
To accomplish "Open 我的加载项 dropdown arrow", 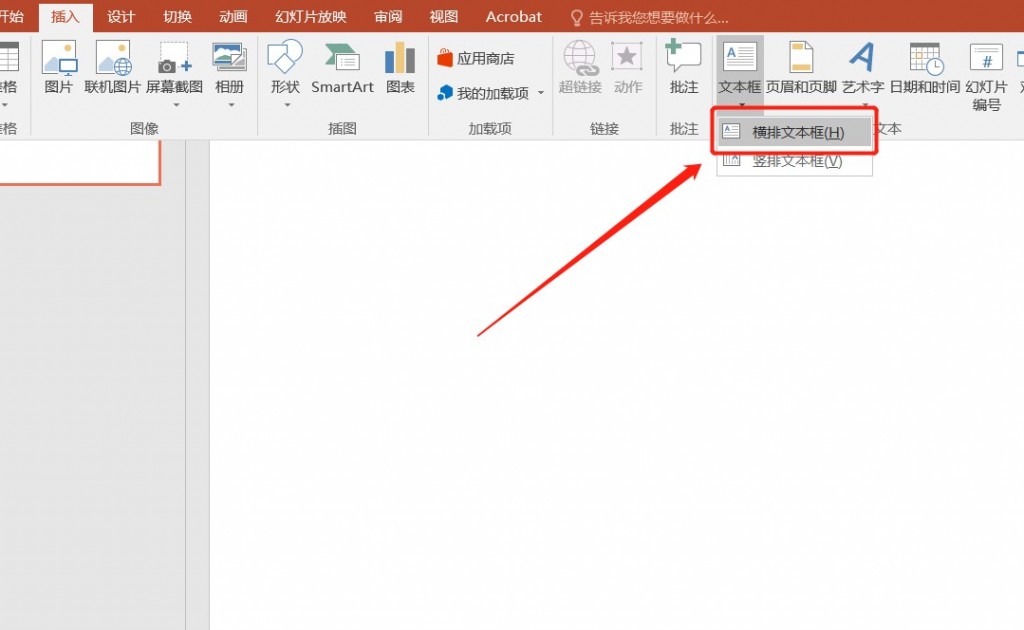I will [x=541, y=94].
